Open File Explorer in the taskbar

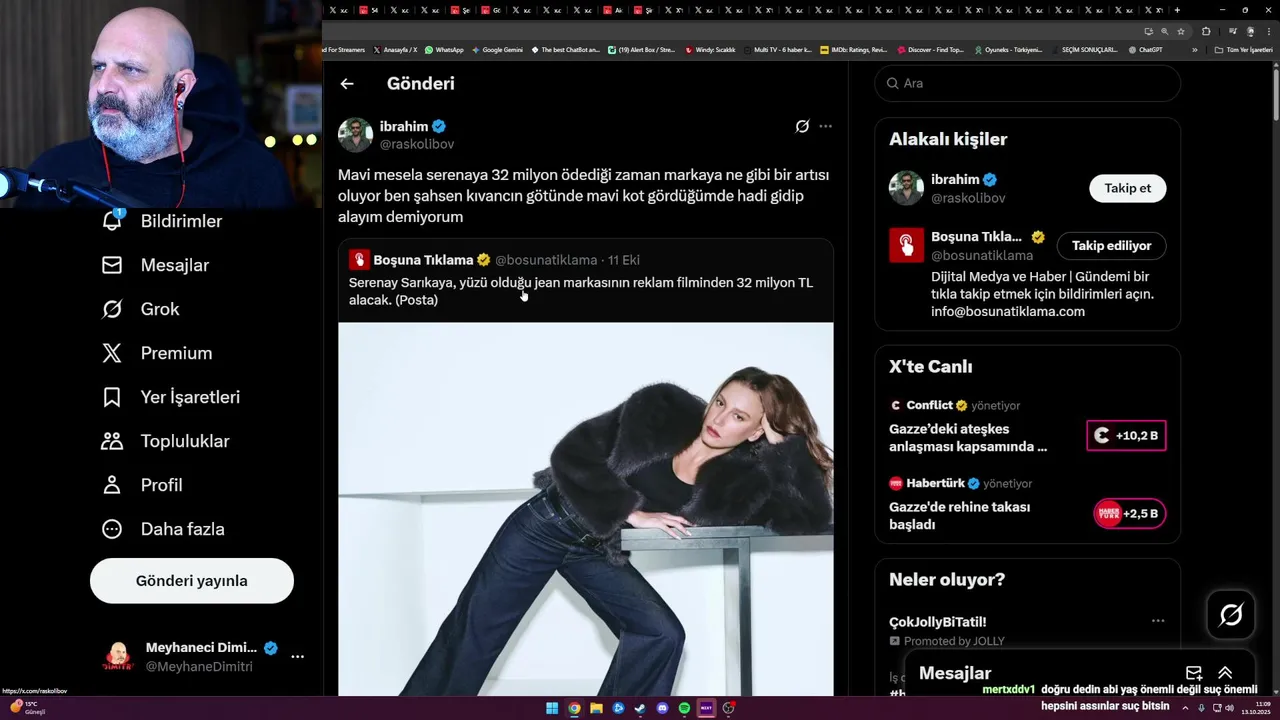(596, 708)
